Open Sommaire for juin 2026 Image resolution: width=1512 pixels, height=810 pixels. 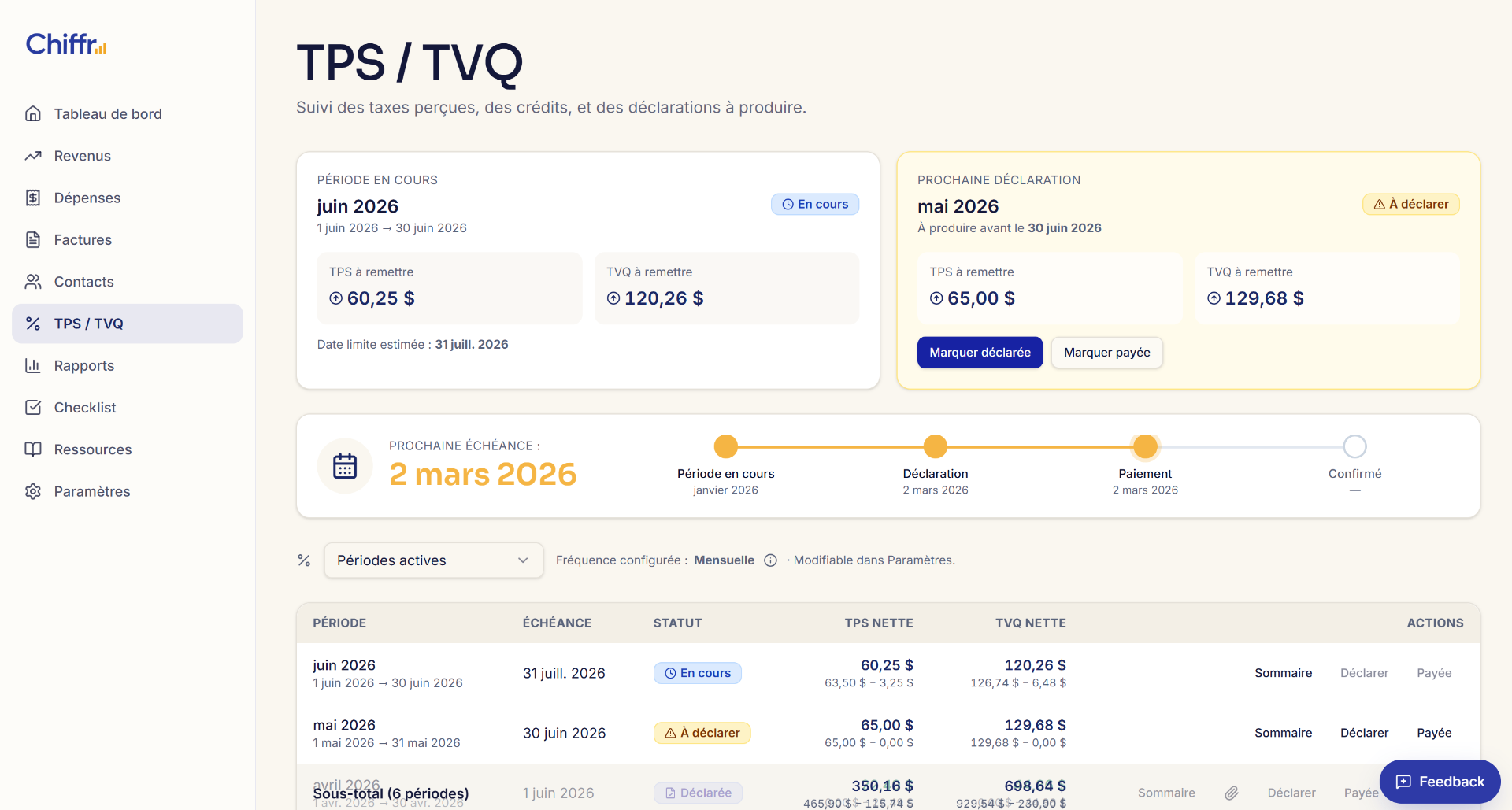[x=1283, y=673]
